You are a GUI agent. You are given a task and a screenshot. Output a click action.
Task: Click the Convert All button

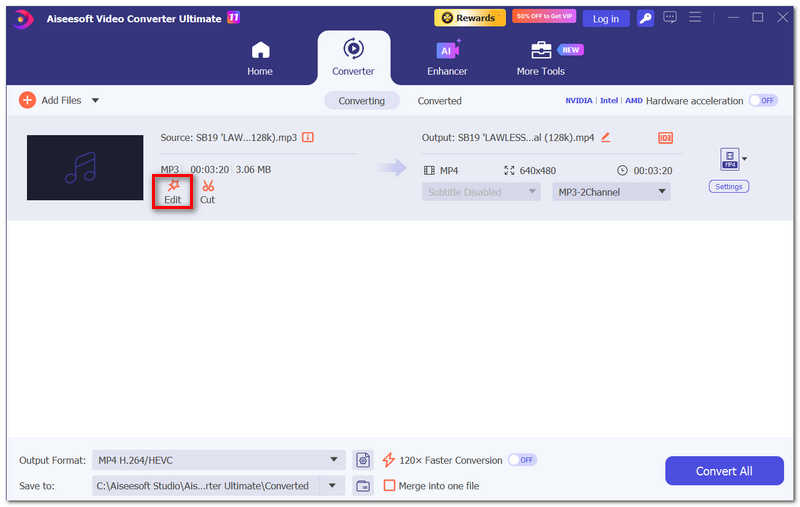724,471
